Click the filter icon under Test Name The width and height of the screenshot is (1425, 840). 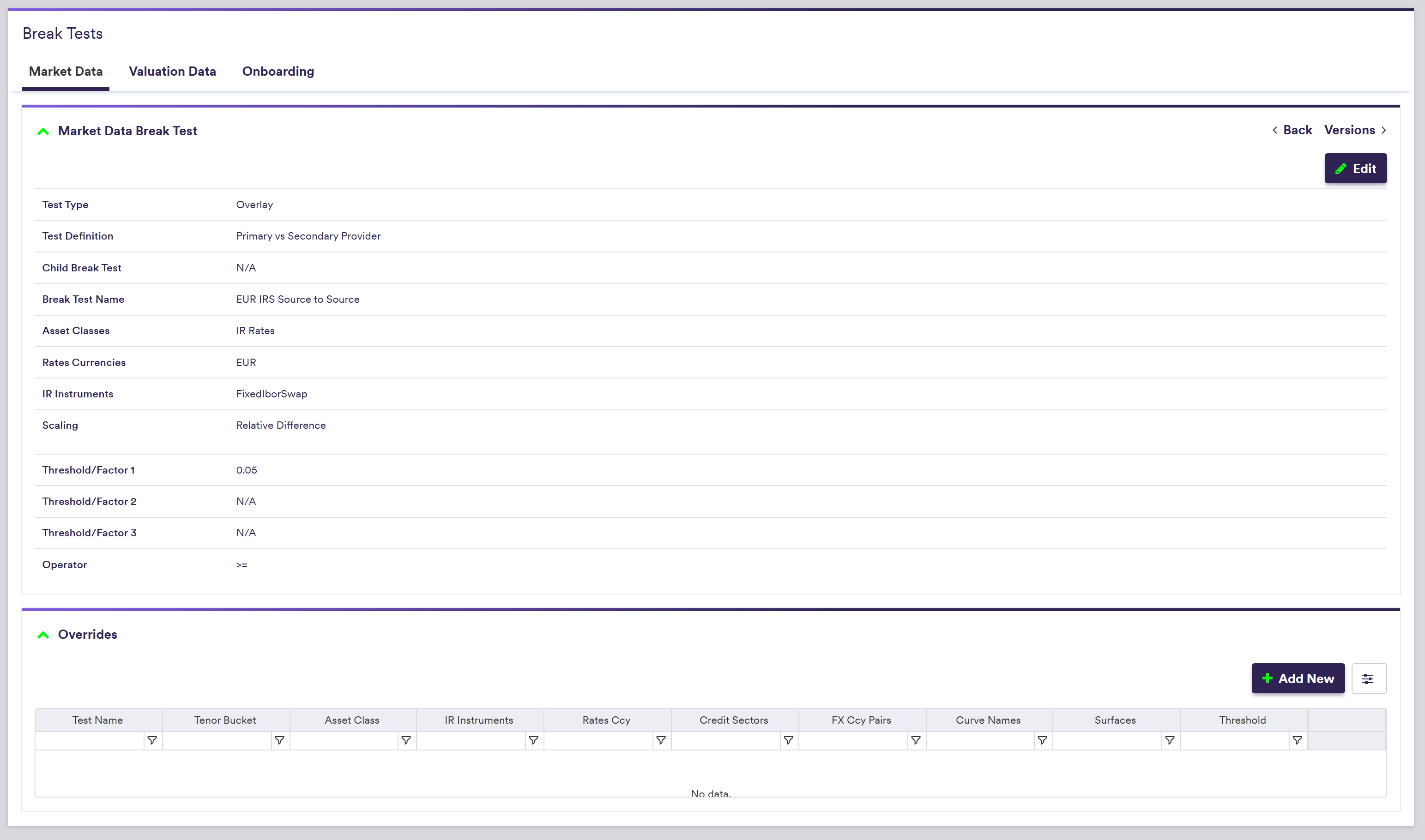pyautogui.click(x=152, y=740)
